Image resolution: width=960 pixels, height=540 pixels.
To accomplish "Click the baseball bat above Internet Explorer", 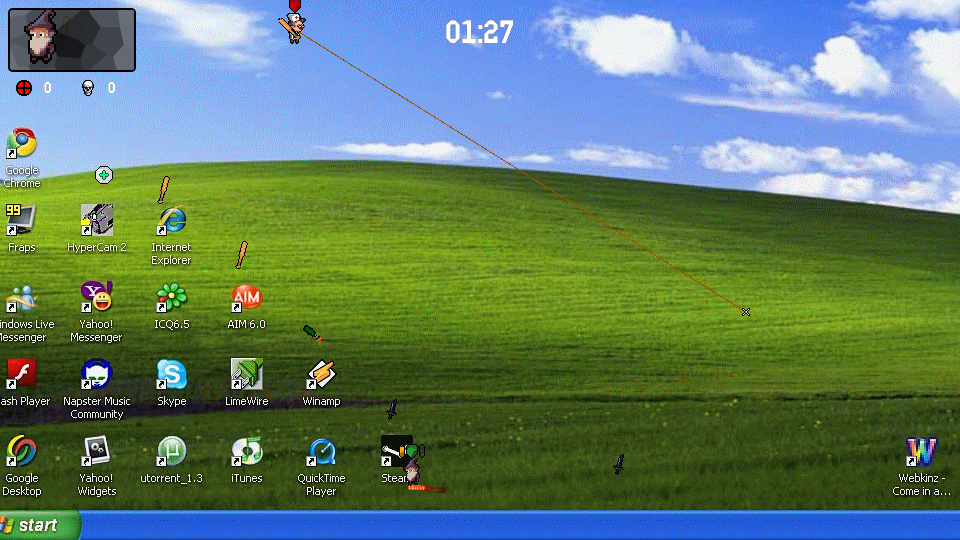I will tap(163, 190).
